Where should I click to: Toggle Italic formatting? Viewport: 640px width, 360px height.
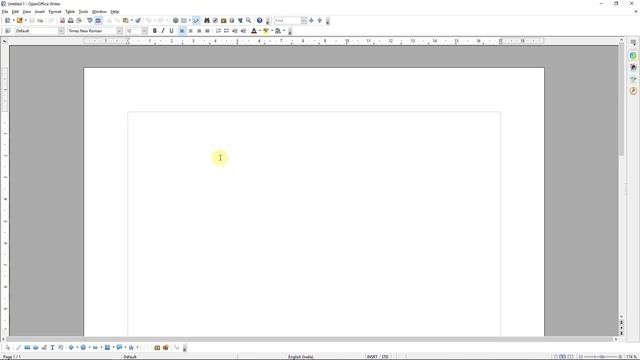163,31
